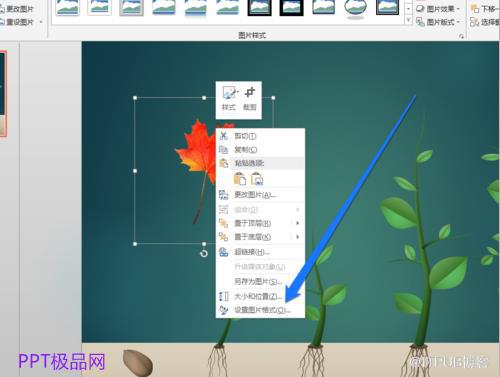
Task: Click the Cut (剪切) scissors icon
Action: click(224, 136)
